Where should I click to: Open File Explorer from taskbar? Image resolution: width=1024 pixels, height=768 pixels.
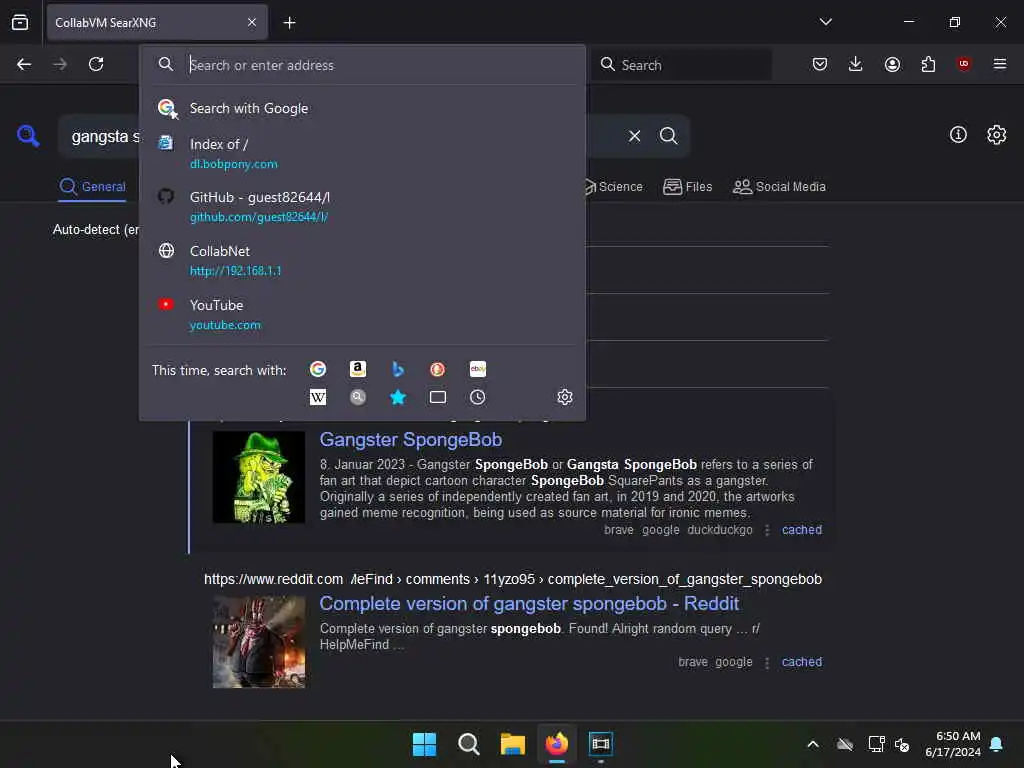[x=513, y=744]
